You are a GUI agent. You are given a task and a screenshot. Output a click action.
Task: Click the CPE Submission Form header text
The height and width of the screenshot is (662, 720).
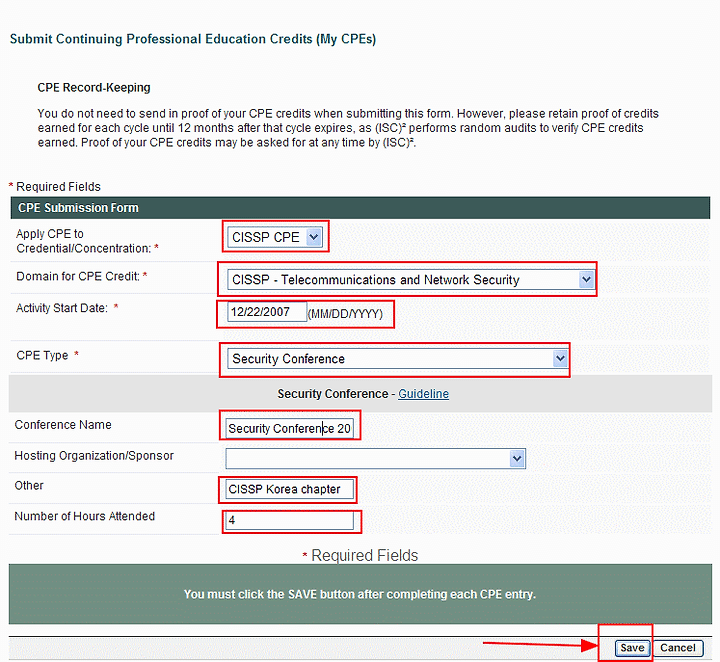point(79,208)
